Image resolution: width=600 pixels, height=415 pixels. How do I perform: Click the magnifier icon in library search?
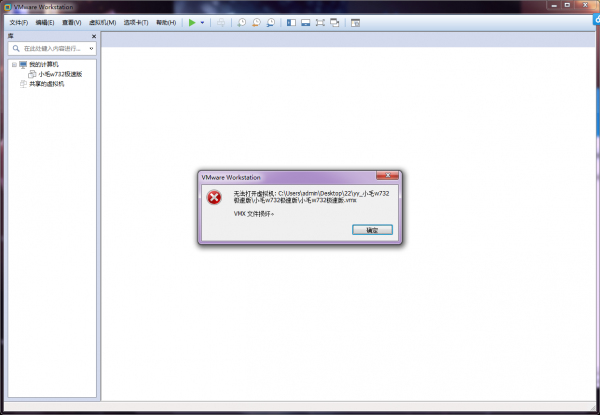click(16, 48)
